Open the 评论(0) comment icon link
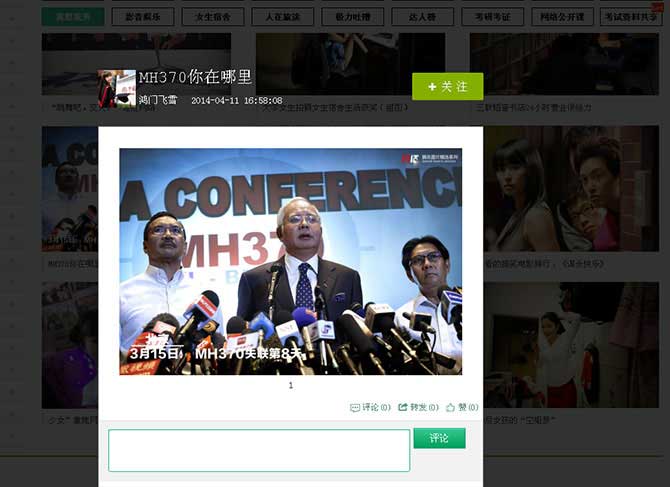Image resolution: width=670 pixels, height=487 pixels. point(370,408)
